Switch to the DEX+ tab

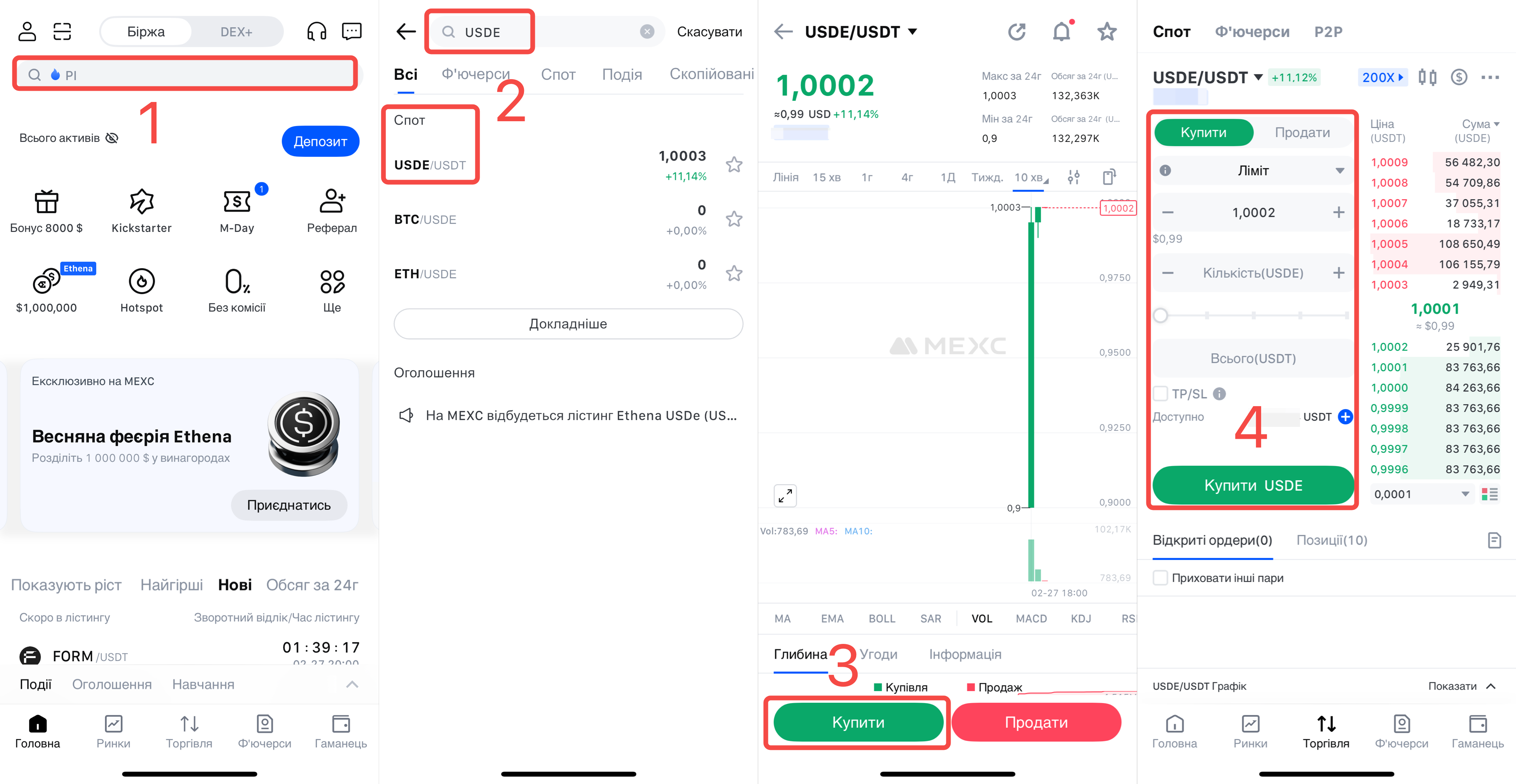tap(236, 32)
